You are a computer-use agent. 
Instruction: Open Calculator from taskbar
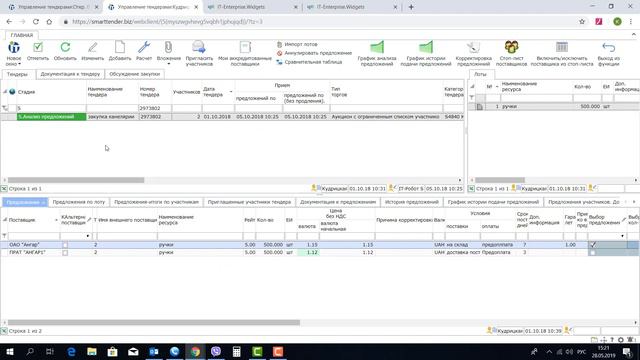(x=237, y=351)
